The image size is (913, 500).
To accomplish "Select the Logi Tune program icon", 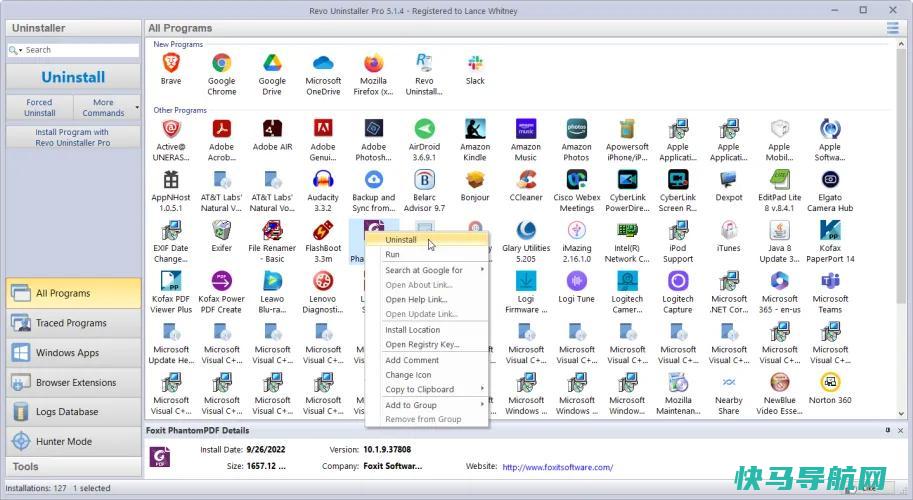I will [576, 281].
